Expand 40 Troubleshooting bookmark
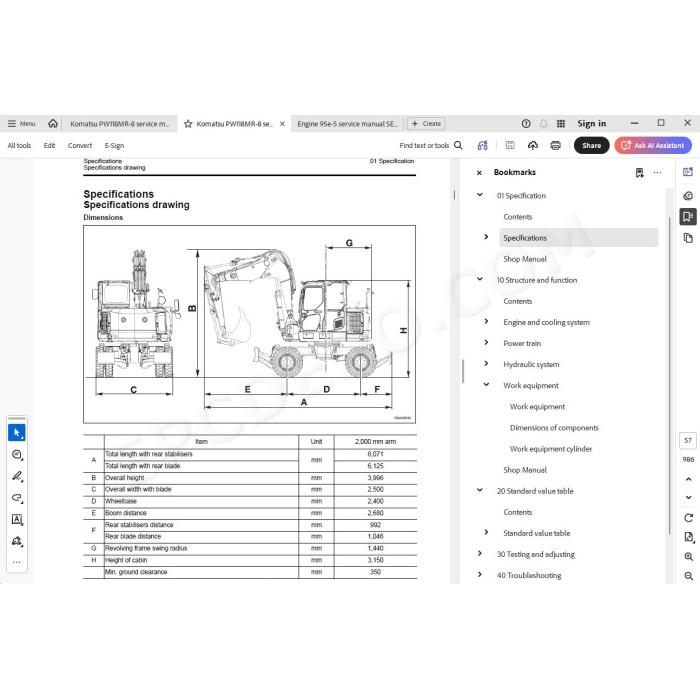700x700 pixels. pos(480,574)
